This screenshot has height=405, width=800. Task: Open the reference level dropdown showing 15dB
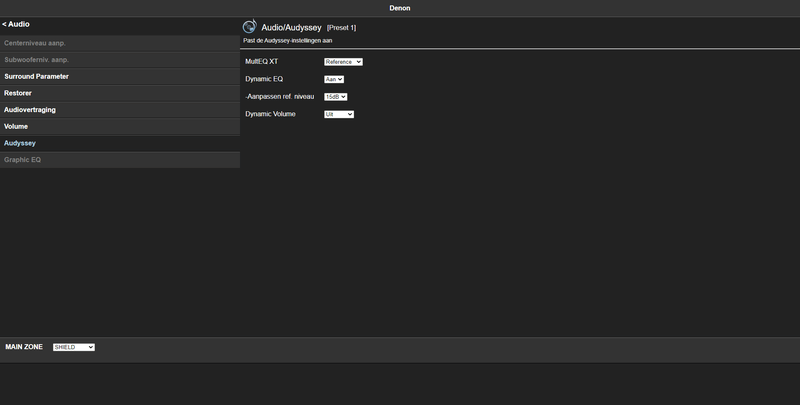point(336,97)
